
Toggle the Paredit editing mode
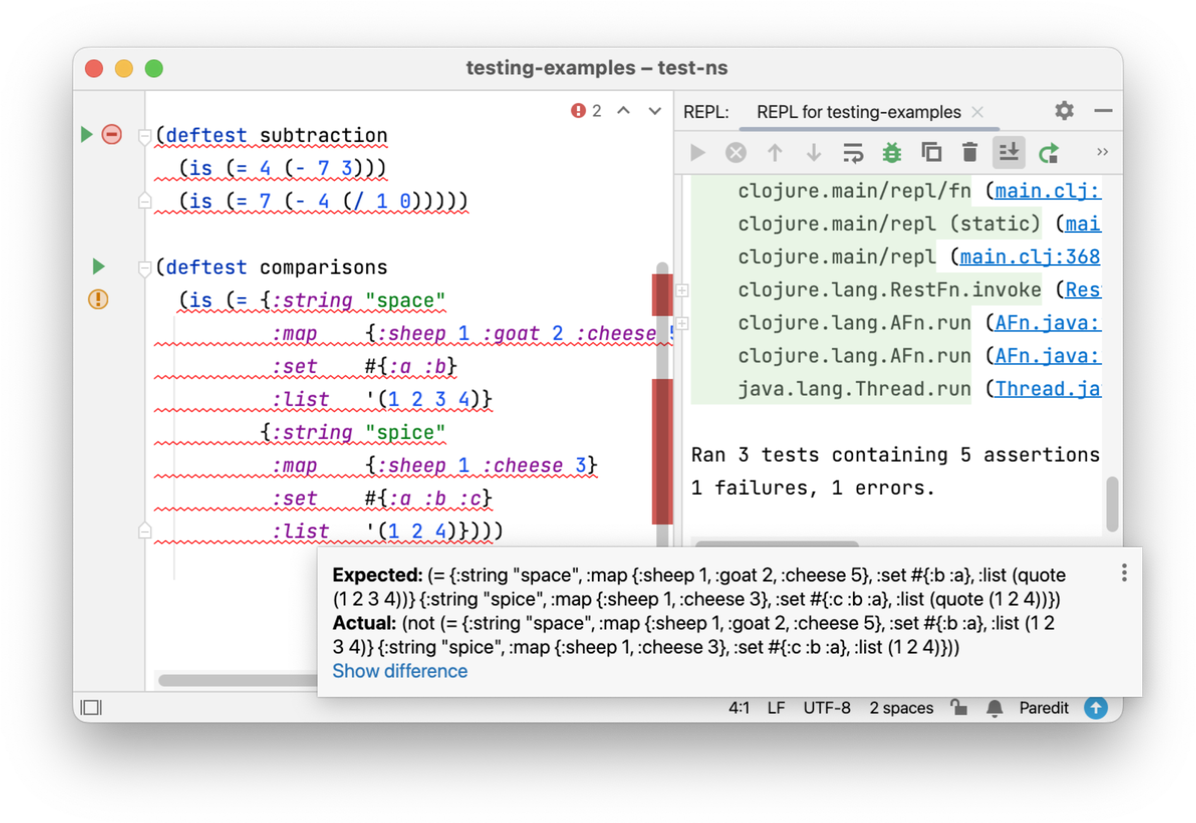[x=1043, y=708]
